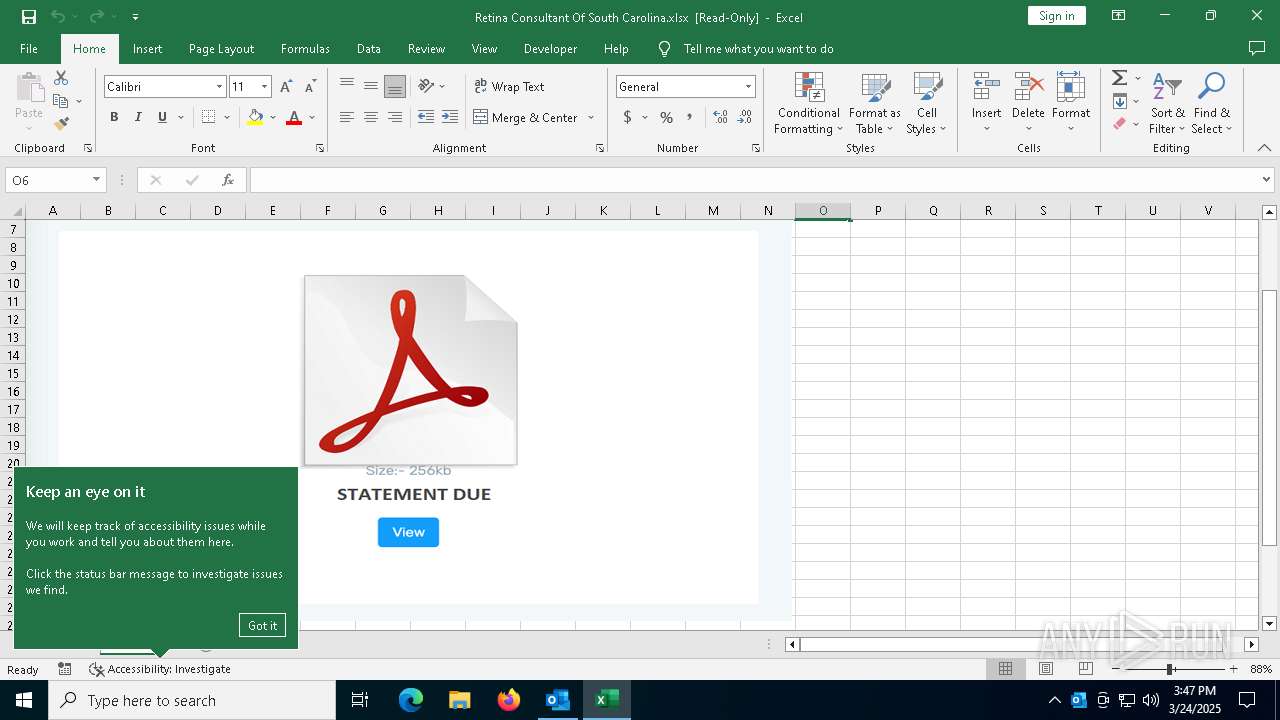The image size is (1280, 720).
Task: Click the AutoSum sigma icon
Action: pos(1120,78)
